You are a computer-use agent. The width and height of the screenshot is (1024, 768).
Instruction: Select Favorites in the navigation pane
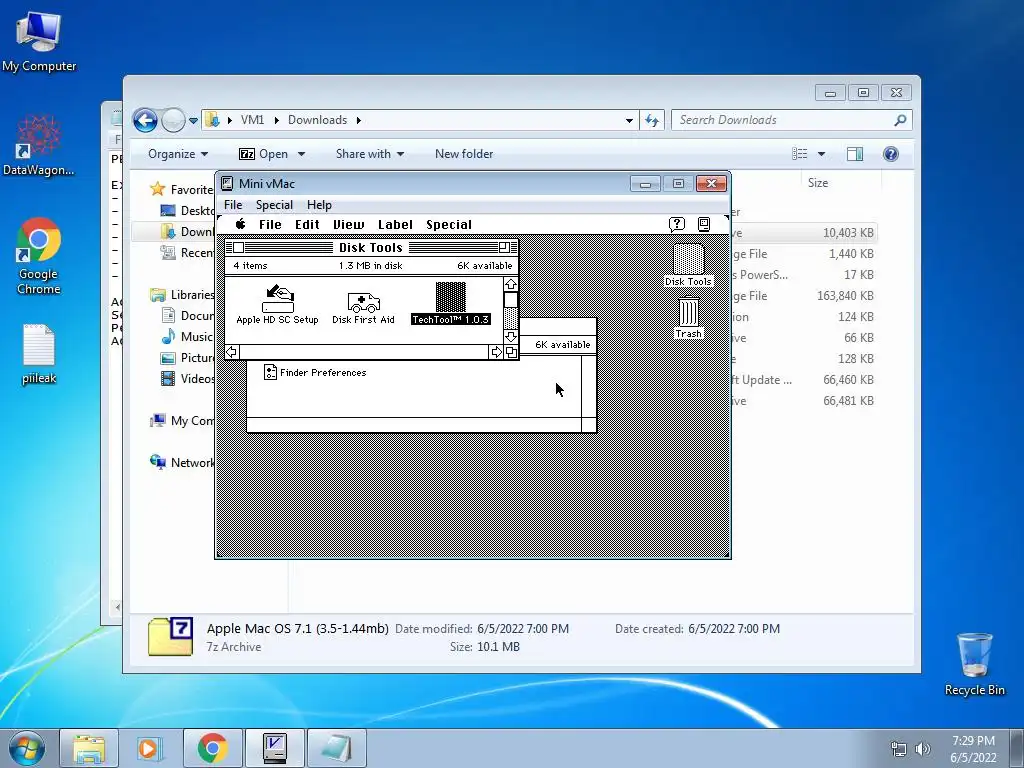[x=183, y=189]
